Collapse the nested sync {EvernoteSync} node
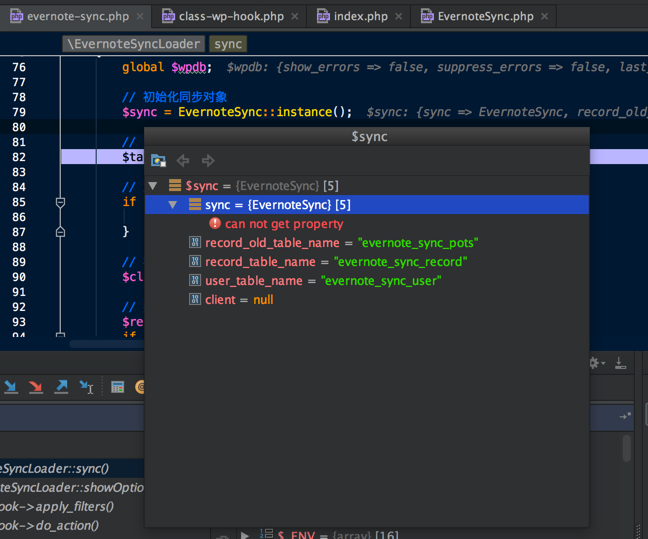 (173, 205)
